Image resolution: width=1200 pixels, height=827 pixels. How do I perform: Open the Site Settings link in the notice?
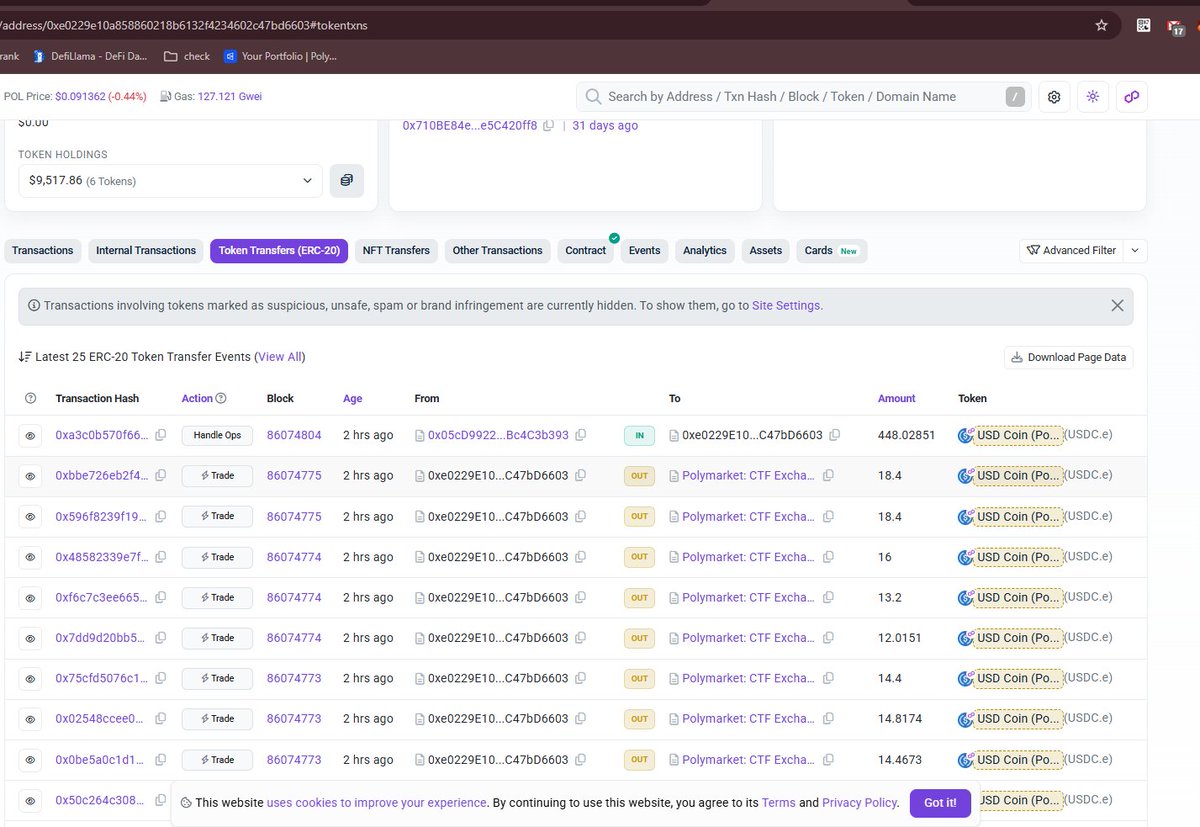tap(787, 306)
